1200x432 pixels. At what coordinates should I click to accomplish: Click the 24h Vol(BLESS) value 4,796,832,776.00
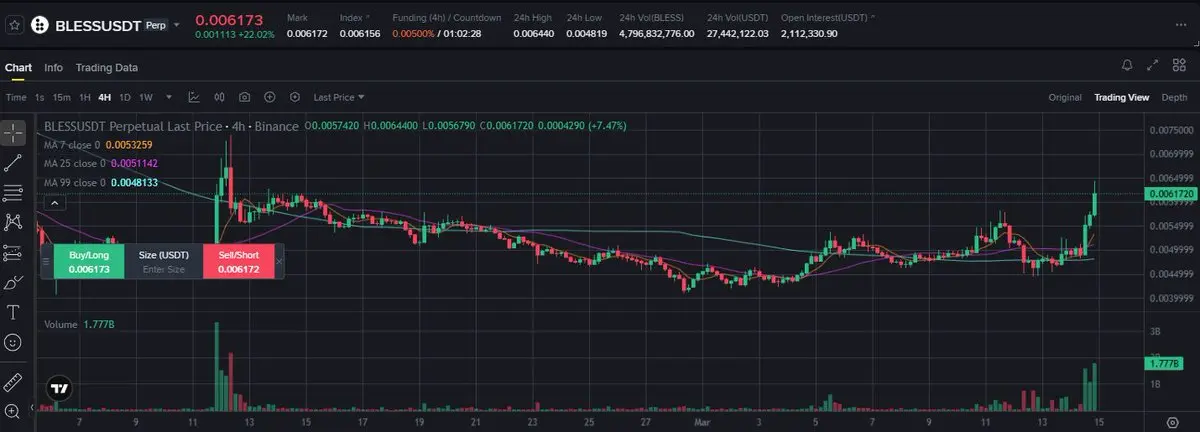[x=657, y=33]
